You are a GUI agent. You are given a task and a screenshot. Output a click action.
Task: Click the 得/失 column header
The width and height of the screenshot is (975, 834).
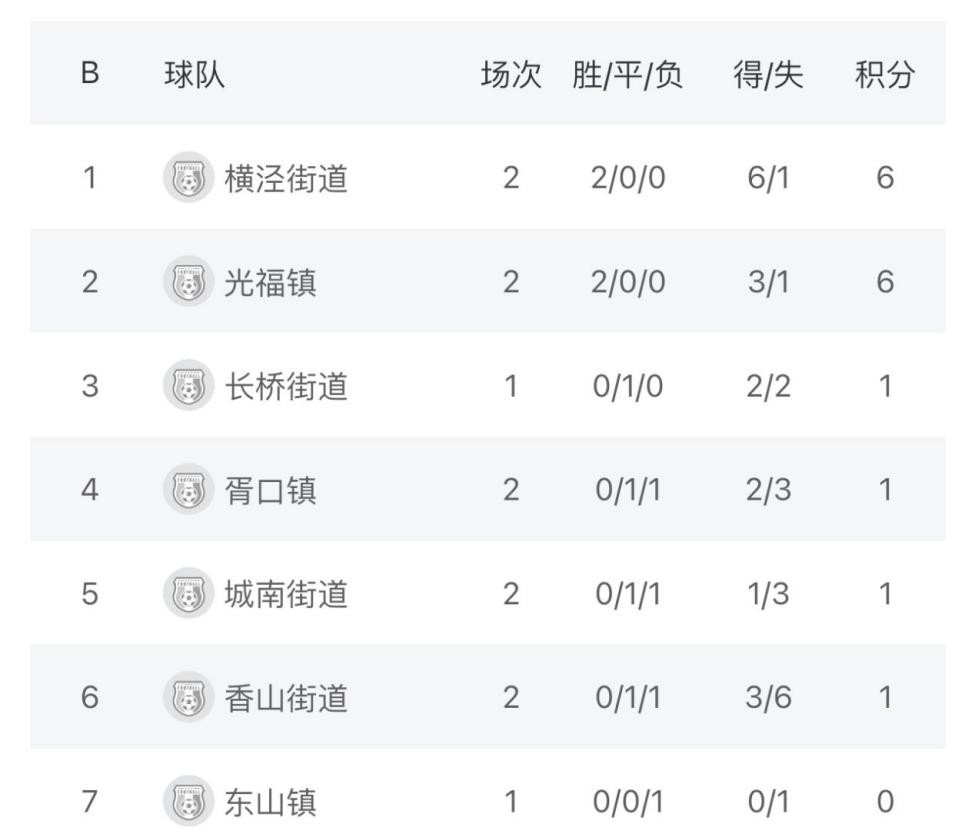pyautogui.click(x=768, y=76)
